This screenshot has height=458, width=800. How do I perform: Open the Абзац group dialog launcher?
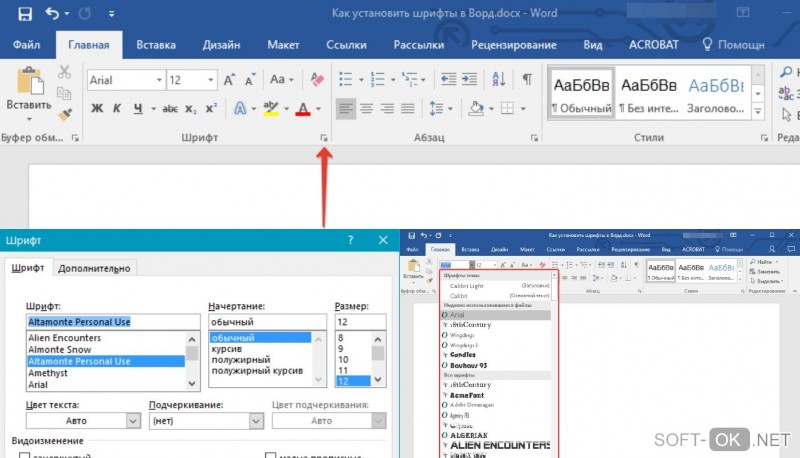pyautogui.click(x=534, y=138)
